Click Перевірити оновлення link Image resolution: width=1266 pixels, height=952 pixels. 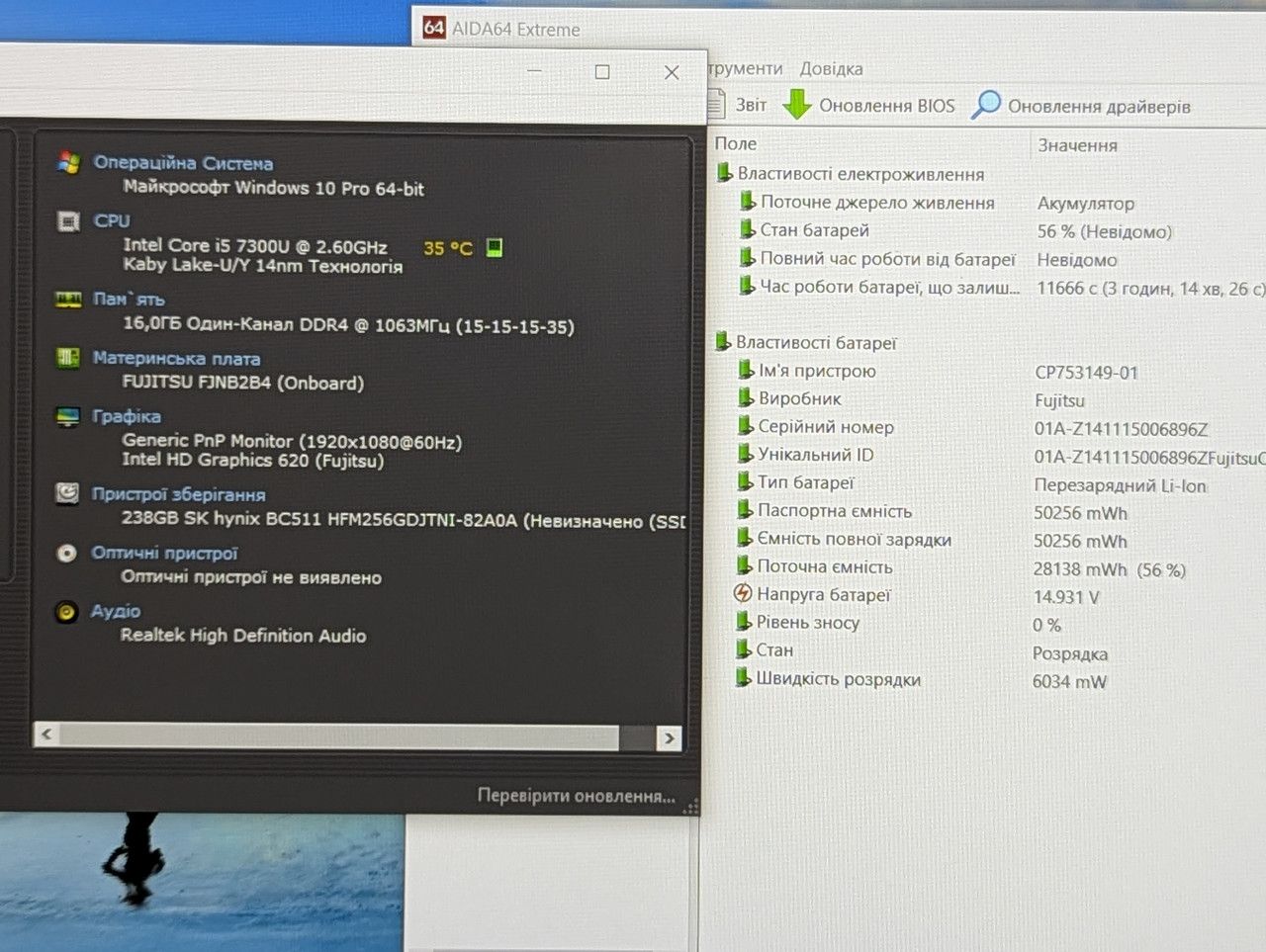point(576,796)
